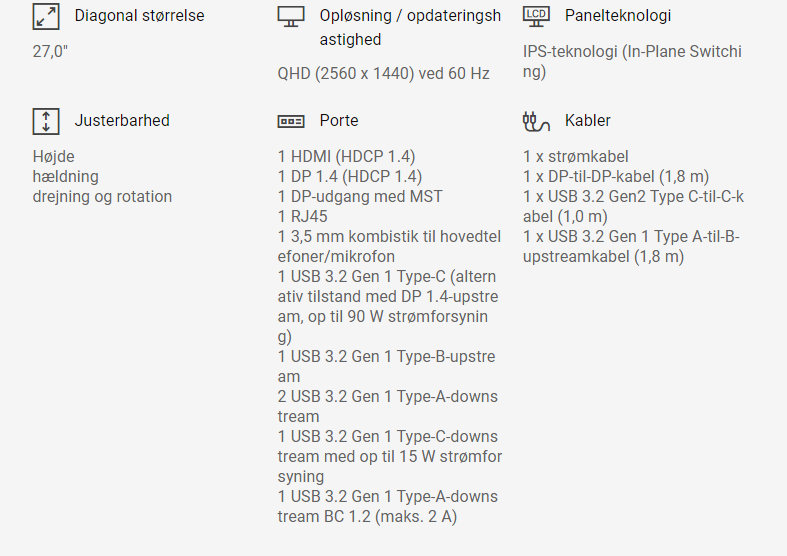Select the "Diagonal størrelse" heading
Viewport: 787px width, 556px height.
139,16
